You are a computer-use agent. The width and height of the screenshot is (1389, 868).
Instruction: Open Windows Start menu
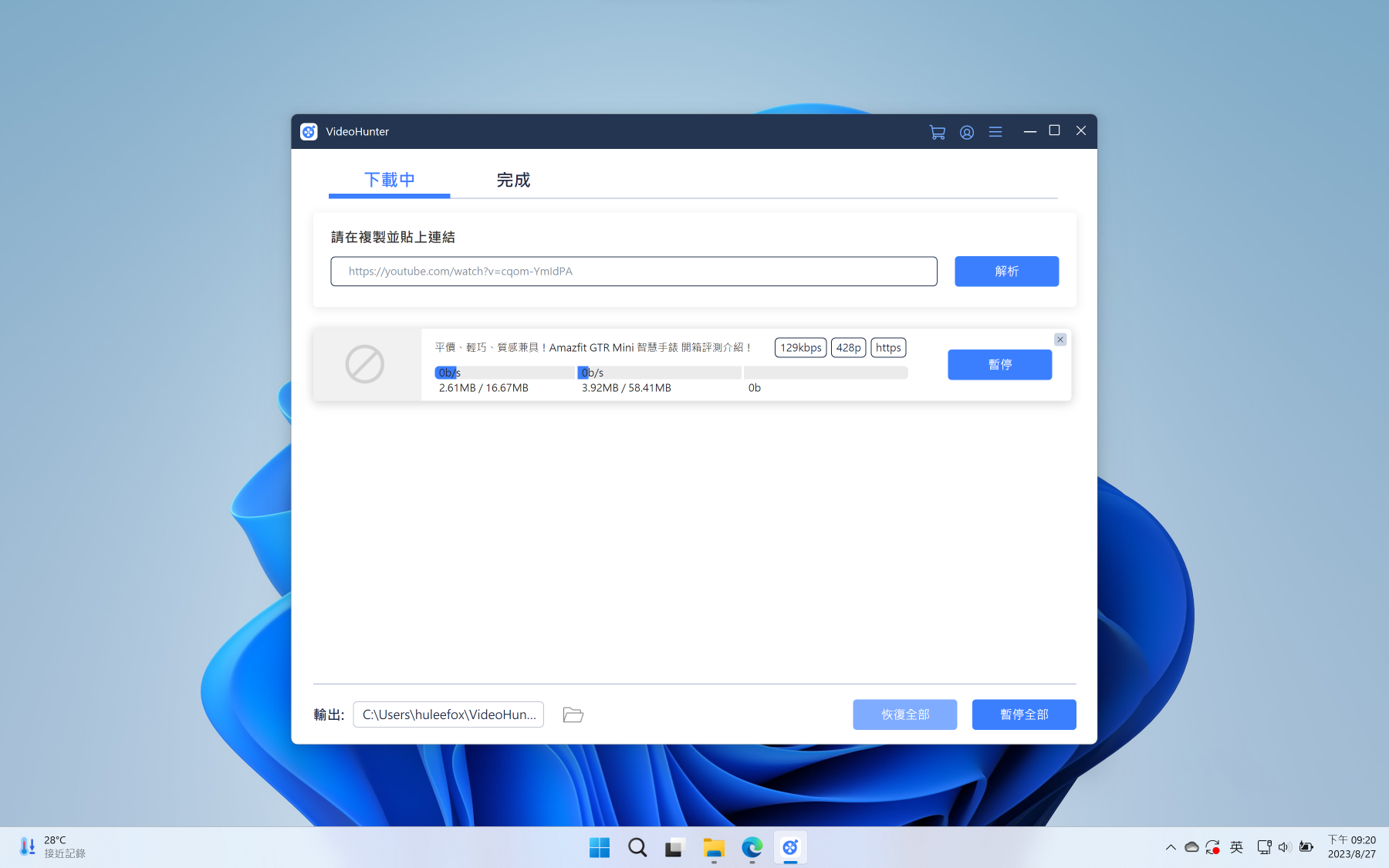pos(600,848)
